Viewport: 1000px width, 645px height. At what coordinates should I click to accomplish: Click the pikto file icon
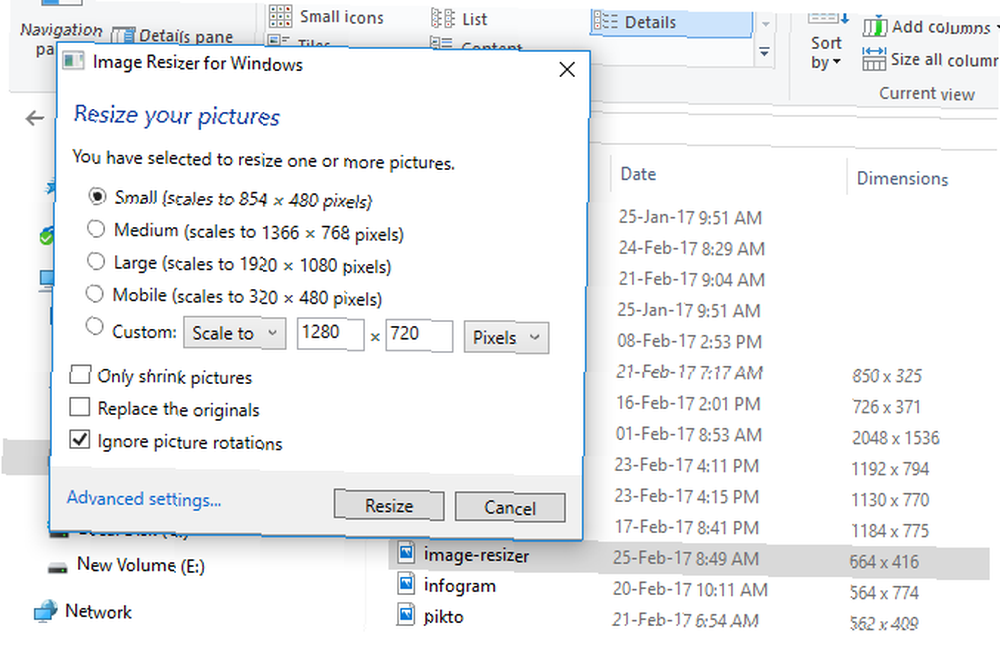pyautogui.click(x=406, y=614)
